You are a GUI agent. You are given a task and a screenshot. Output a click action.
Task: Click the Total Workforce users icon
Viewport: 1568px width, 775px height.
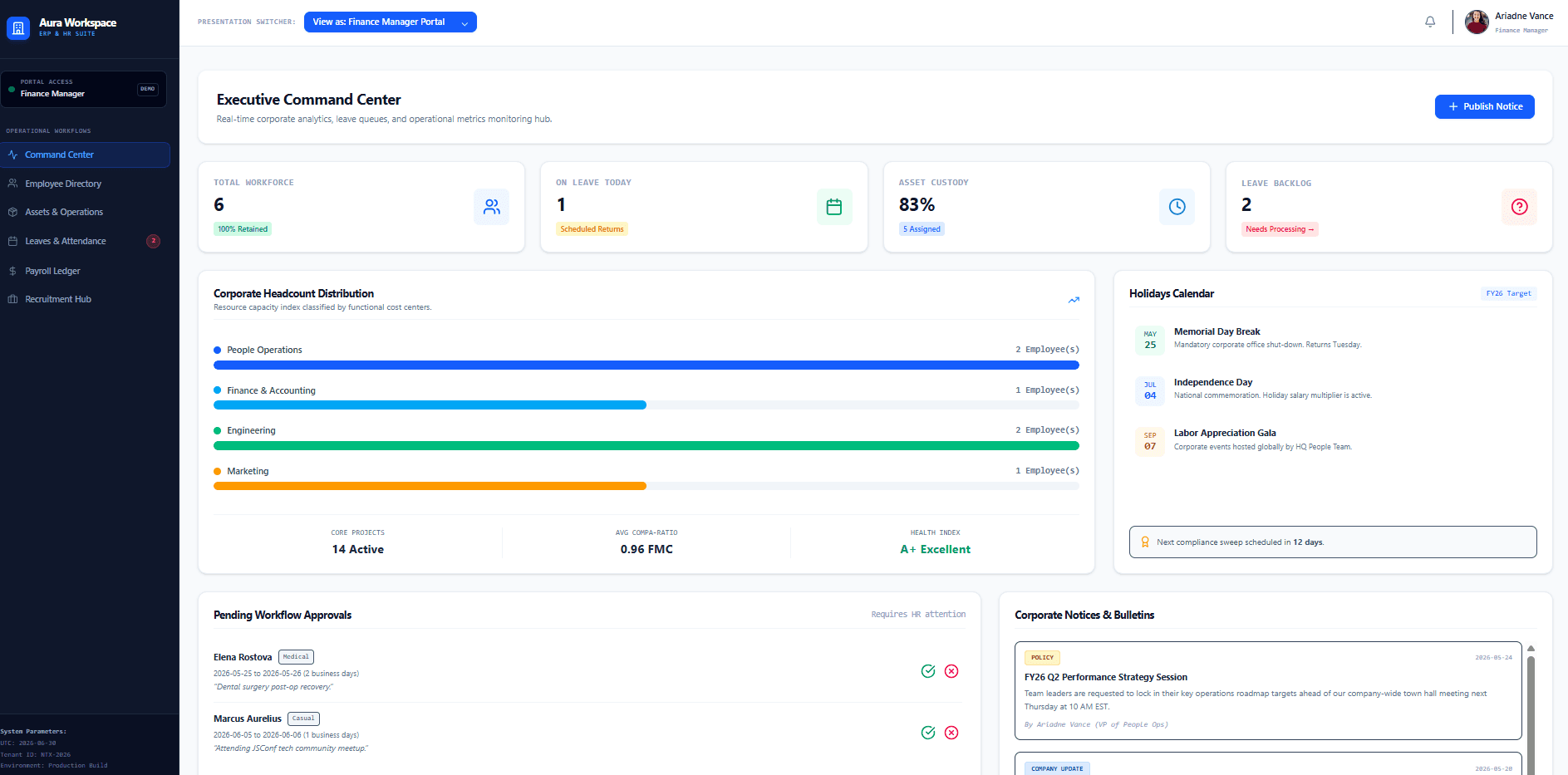tap(492, 207)
